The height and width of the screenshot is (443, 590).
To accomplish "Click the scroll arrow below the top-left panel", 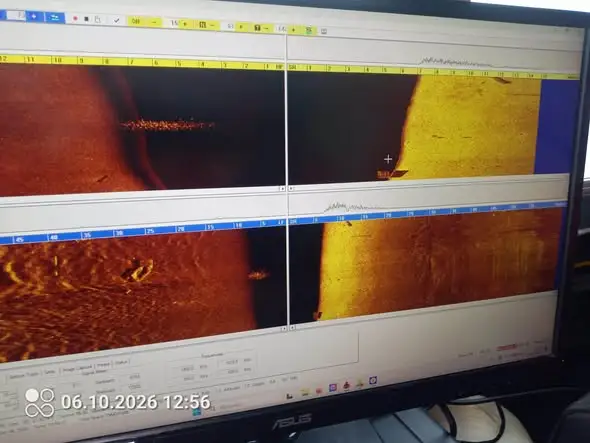I will pyautogui.click(x=282, y=189).
